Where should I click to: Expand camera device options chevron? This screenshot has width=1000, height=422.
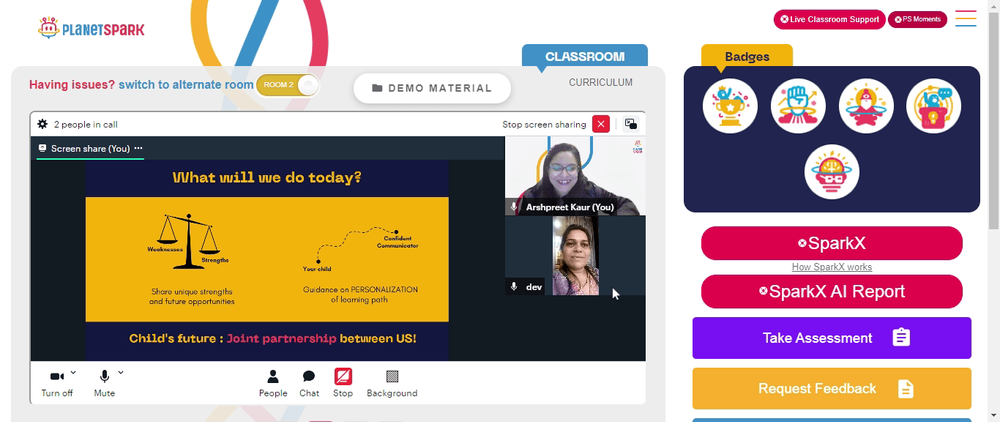(x=73, y=372)
